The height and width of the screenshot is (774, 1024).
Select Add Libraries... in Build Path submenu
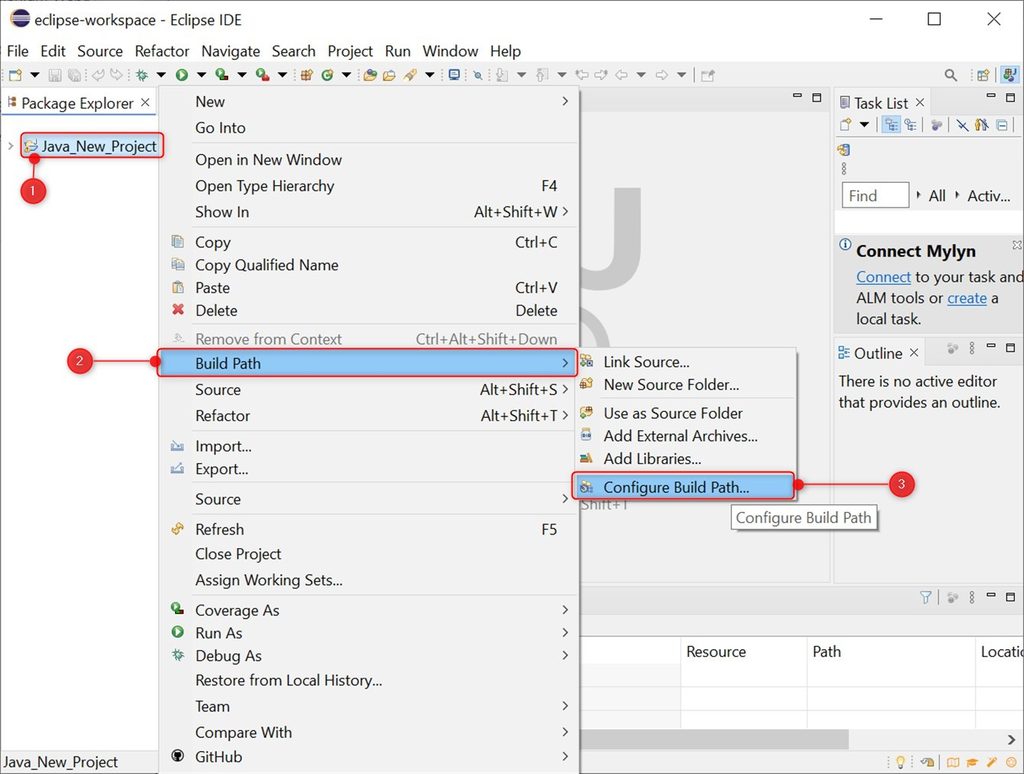[x=685, y=459]
